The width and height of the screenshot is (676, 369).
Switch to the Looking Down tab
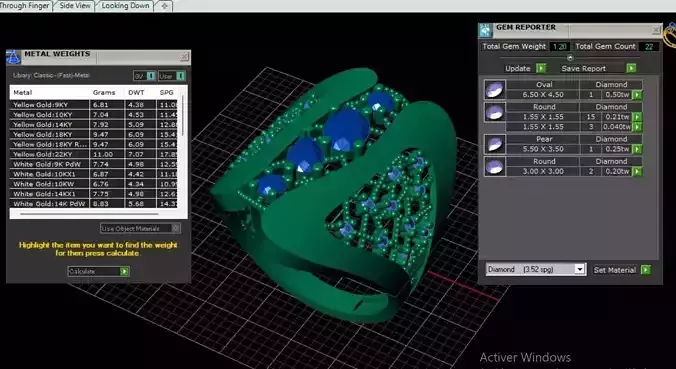coord(125,6)
